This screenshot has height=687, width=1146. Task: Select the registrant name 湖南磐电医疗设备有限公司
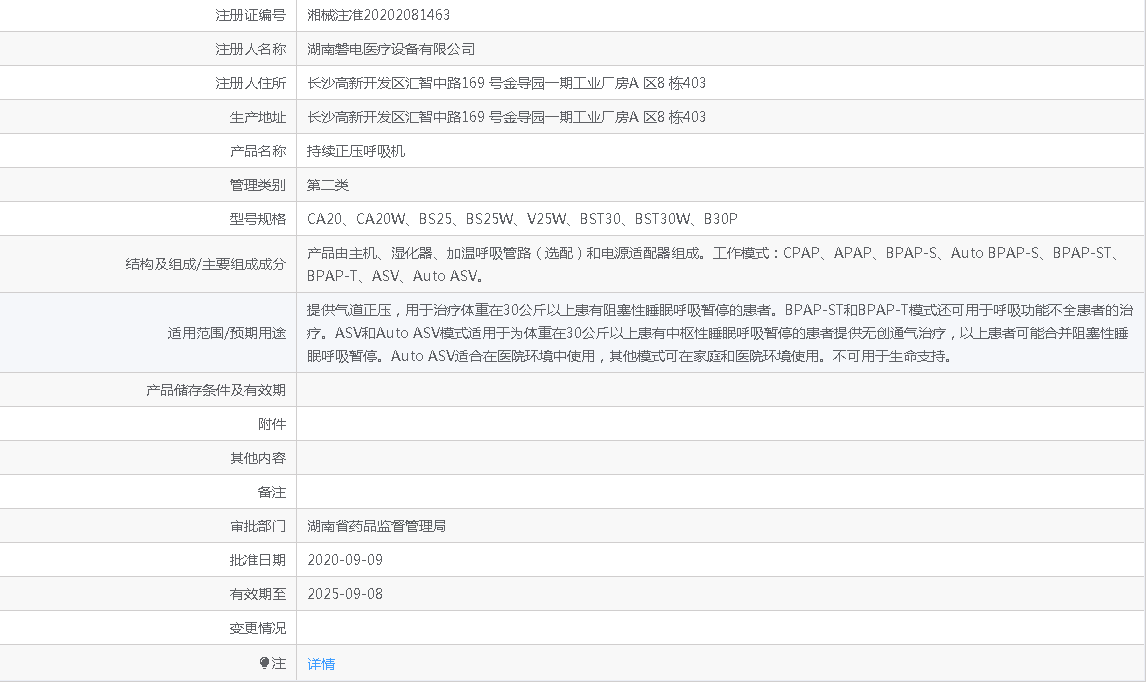click(x=391, y=49)
